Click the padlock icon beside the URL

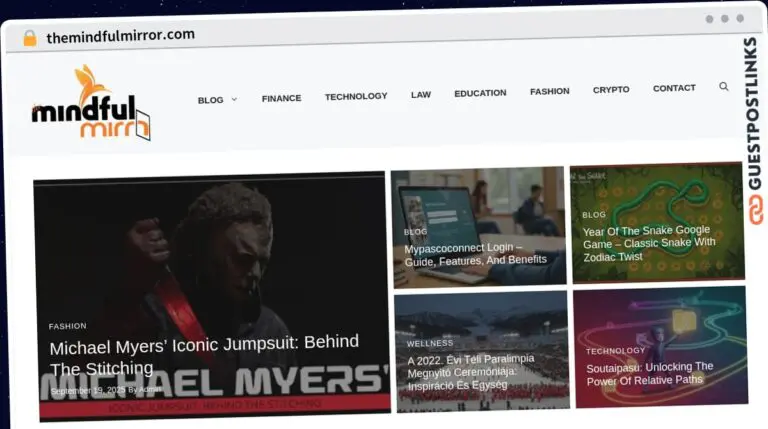point(30,38)
